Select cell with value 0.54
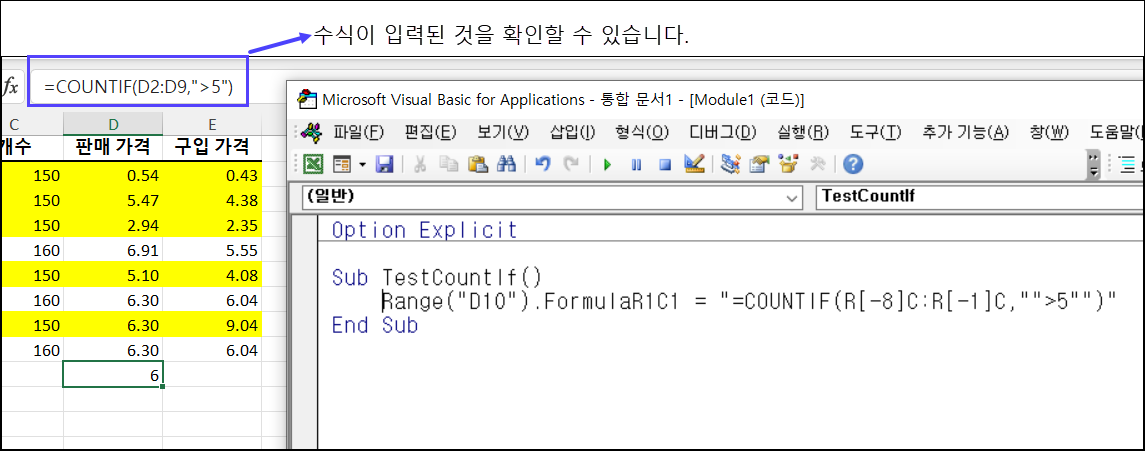This screenshot has height=451, width=1145. point(113,175)
